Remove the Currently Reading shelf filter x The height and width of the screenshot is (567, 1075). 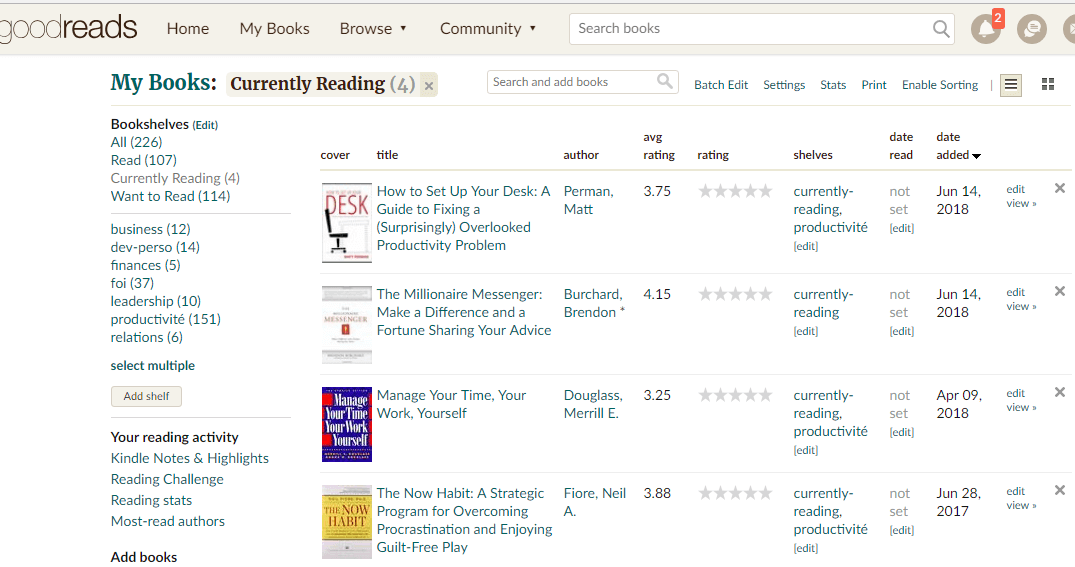coord(428,86)
